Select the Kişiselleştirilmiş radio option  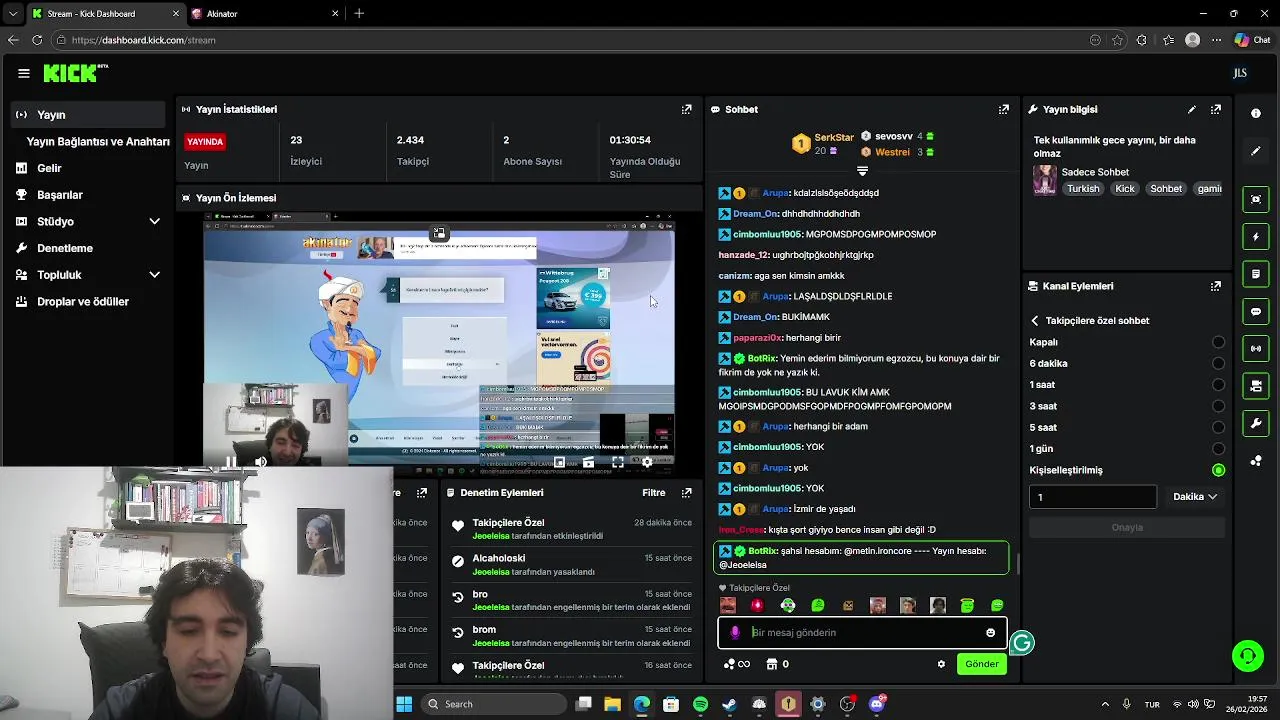click(x=1218, y=470)
